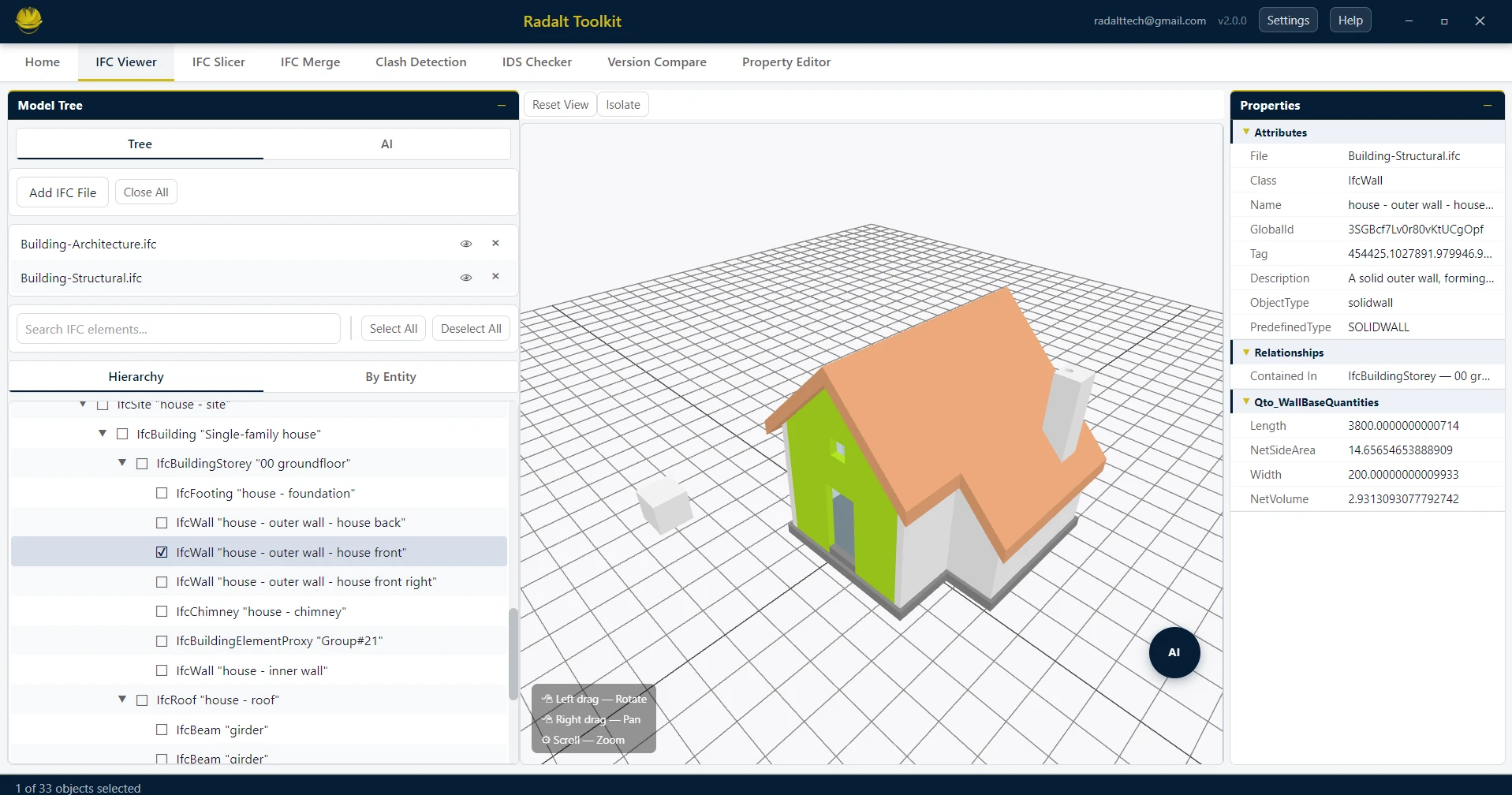Check the outer wall house back checkbox
Viewport: 1512px width, 795px height.
(162, 523)
